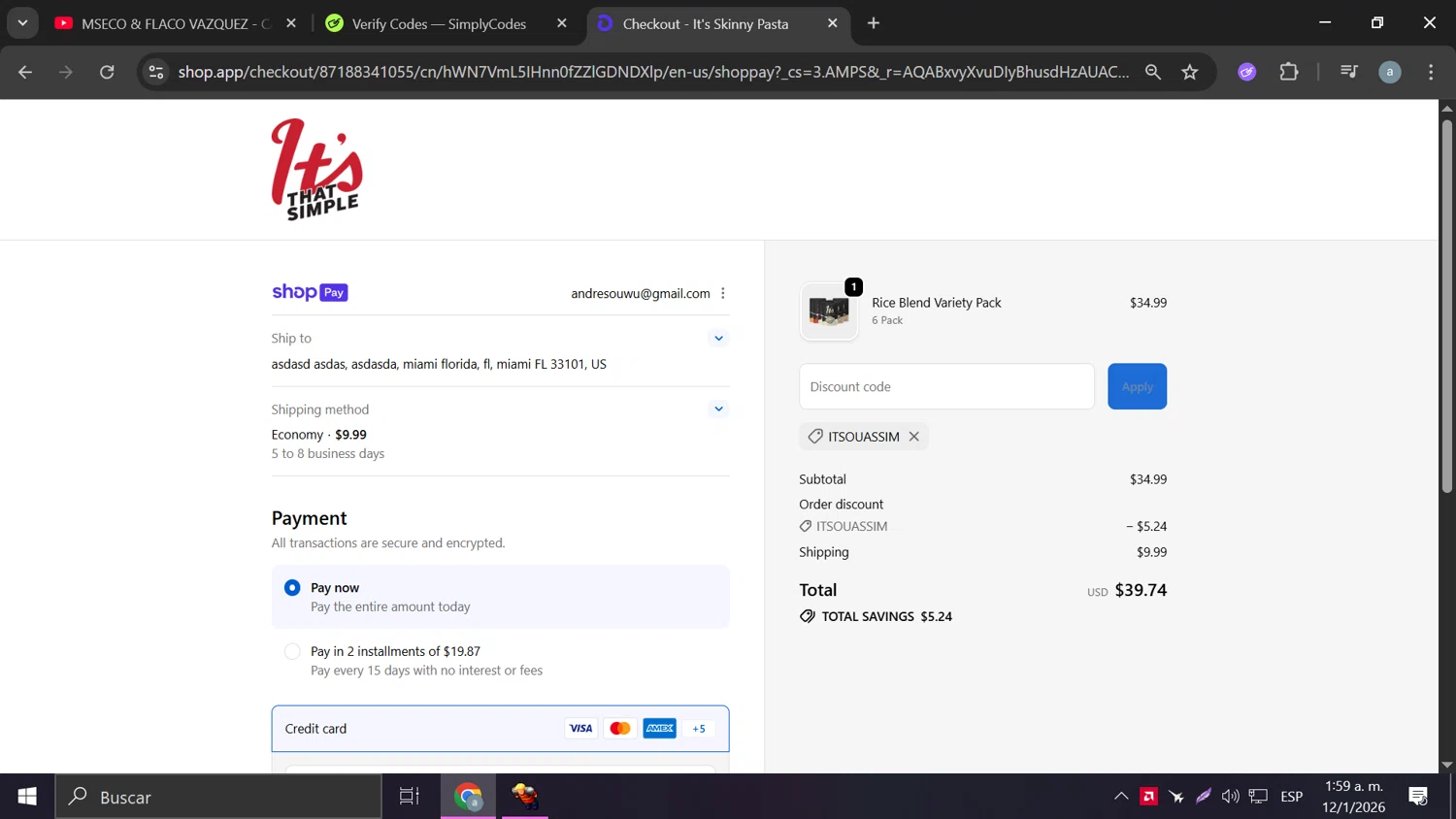The width and height of the screenshot is (1456, 819).
Task: Switch the ESP input language
Action: coord(1292,797)
